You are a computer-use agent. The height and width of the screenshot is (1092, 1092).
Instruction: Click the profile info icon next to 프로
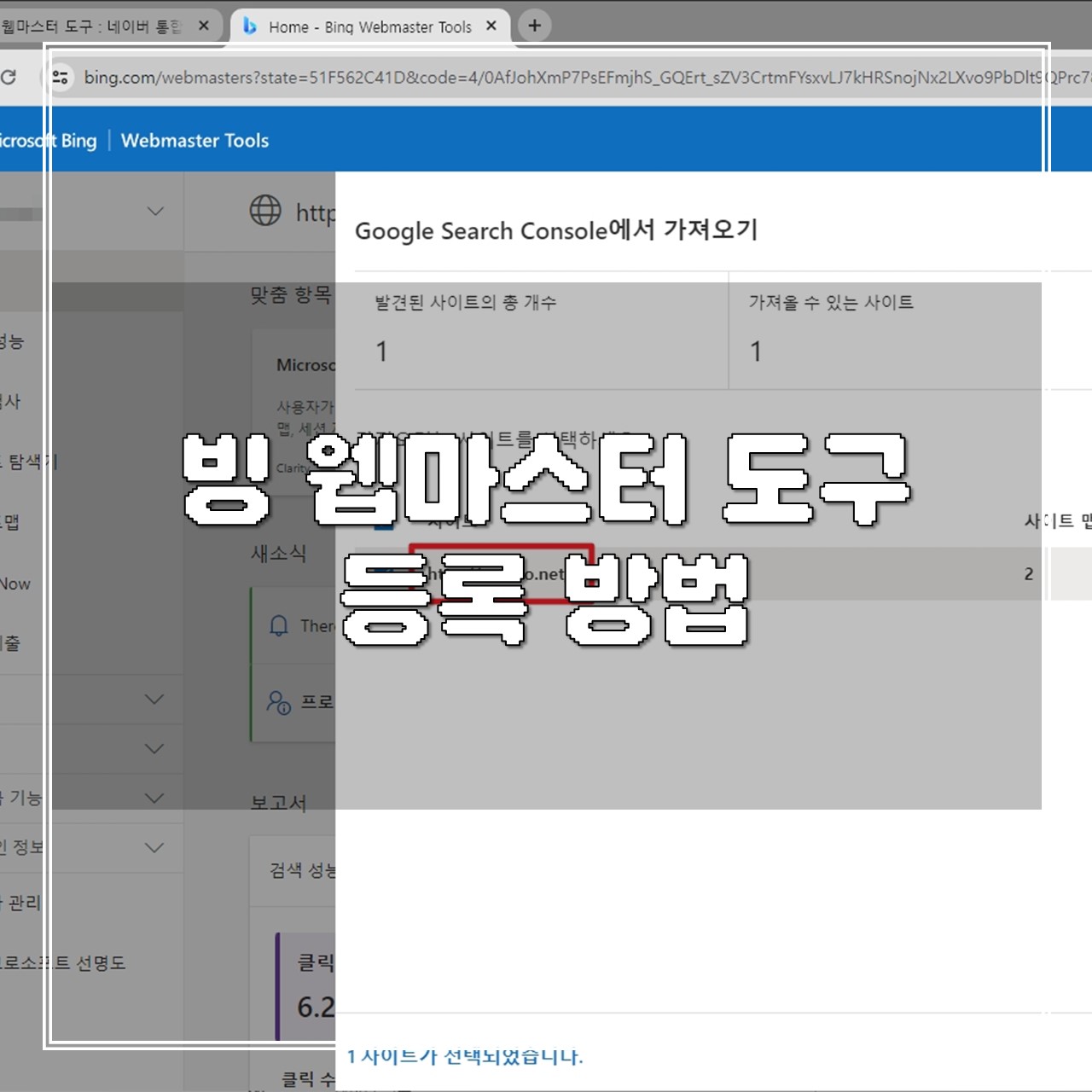click(279, 702)
